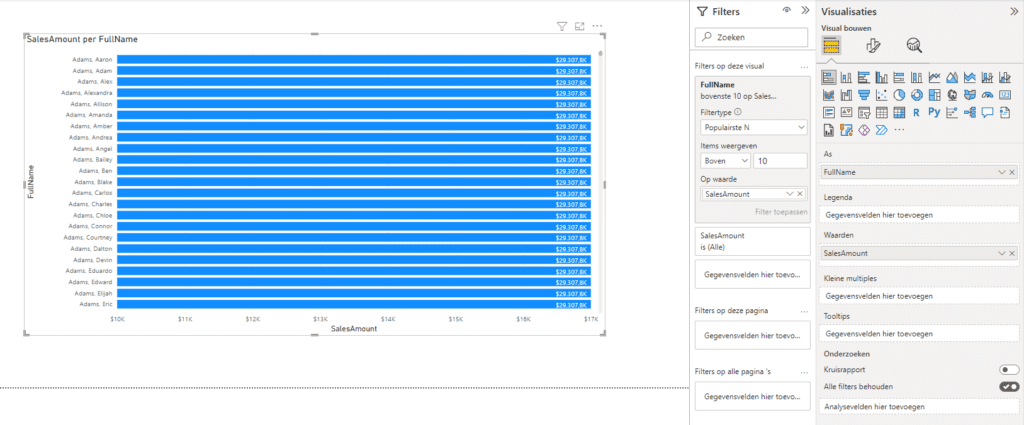Select the area chart visual
The width and height of the screenshot is (1024, 425).
(952, 77)
